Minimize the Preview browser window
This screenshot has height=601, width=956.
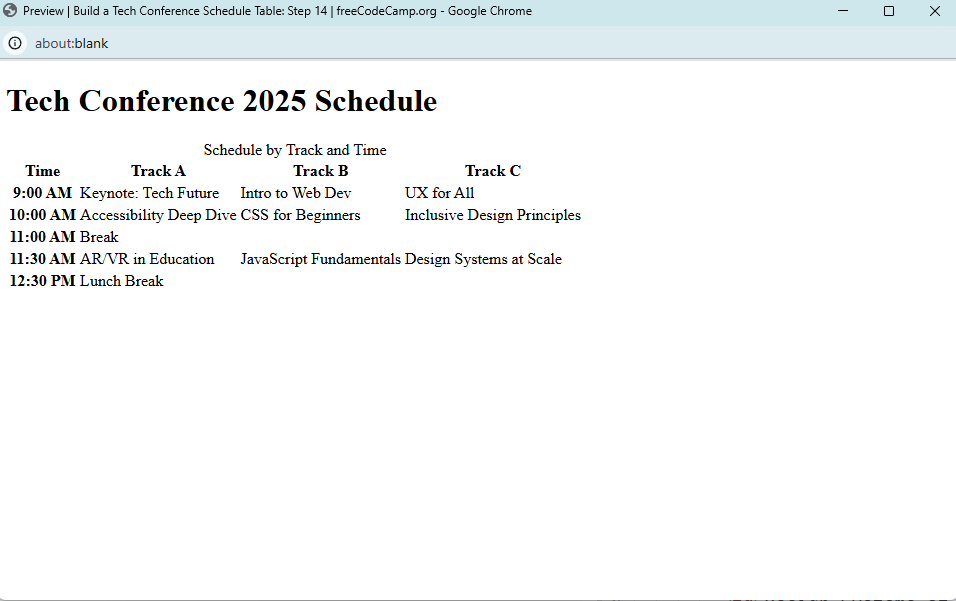(843, 11)
